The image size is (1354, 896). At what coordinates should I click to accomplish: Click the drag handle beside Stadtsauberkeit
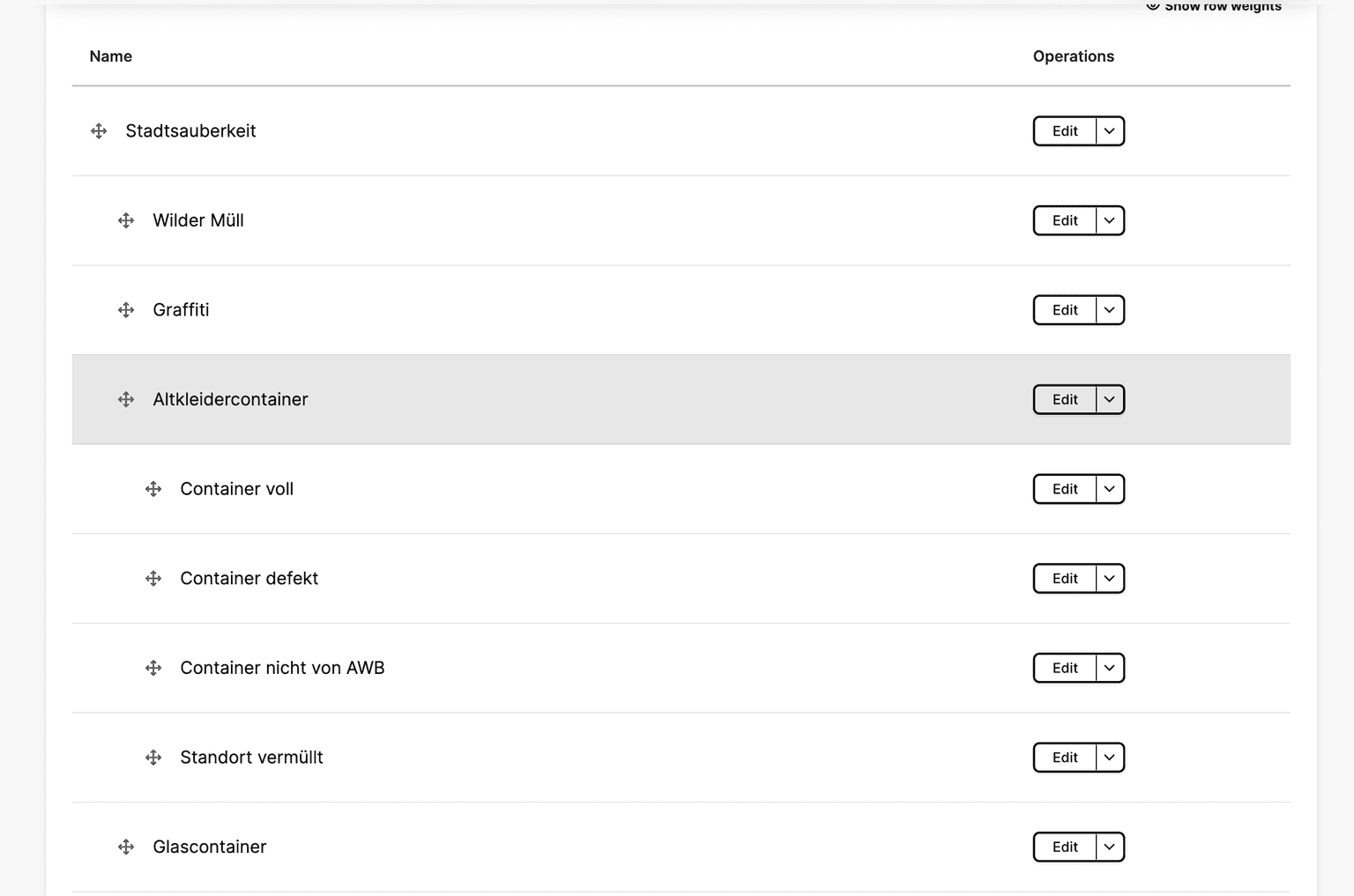tap(99, 131)
